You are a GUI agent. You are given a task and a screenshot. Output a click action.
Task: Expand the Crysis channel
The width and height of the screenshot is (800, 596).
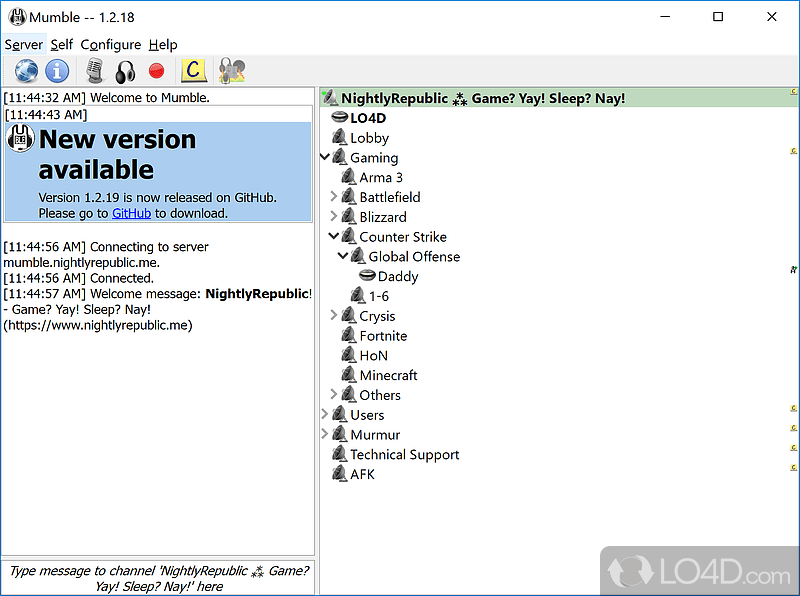click(334, 315)
